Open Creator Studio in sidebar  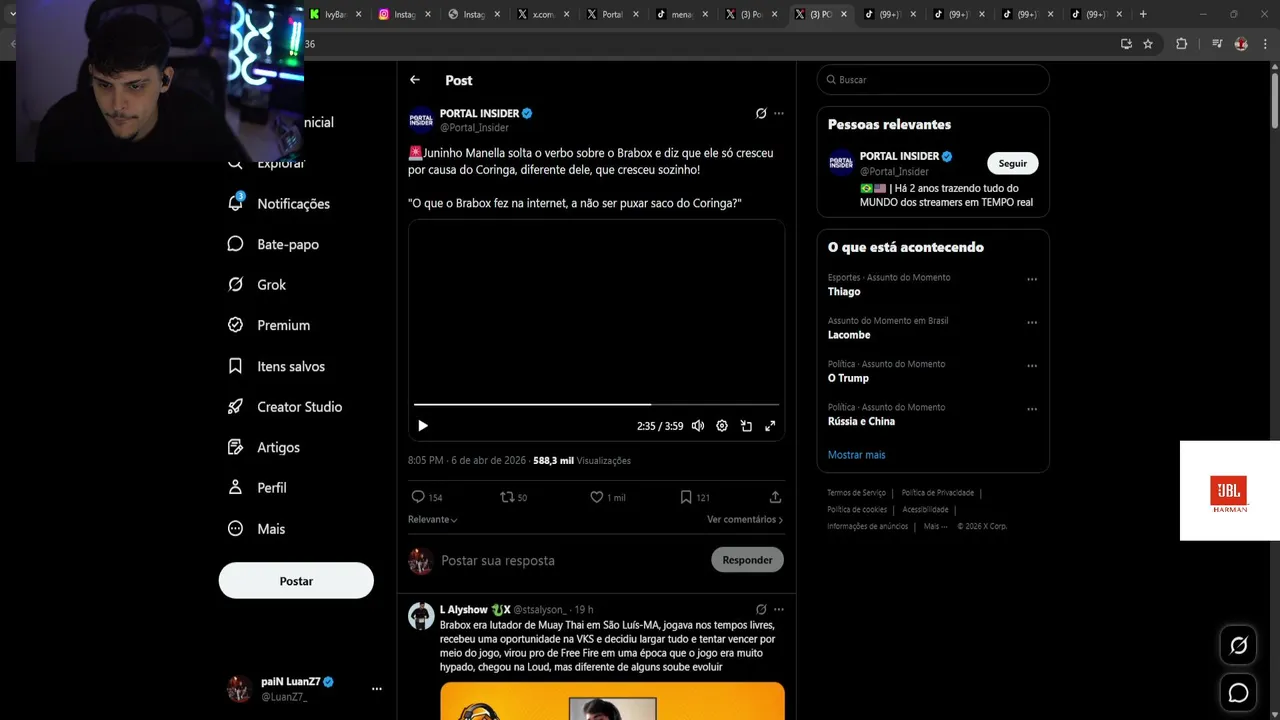(285, 407)
